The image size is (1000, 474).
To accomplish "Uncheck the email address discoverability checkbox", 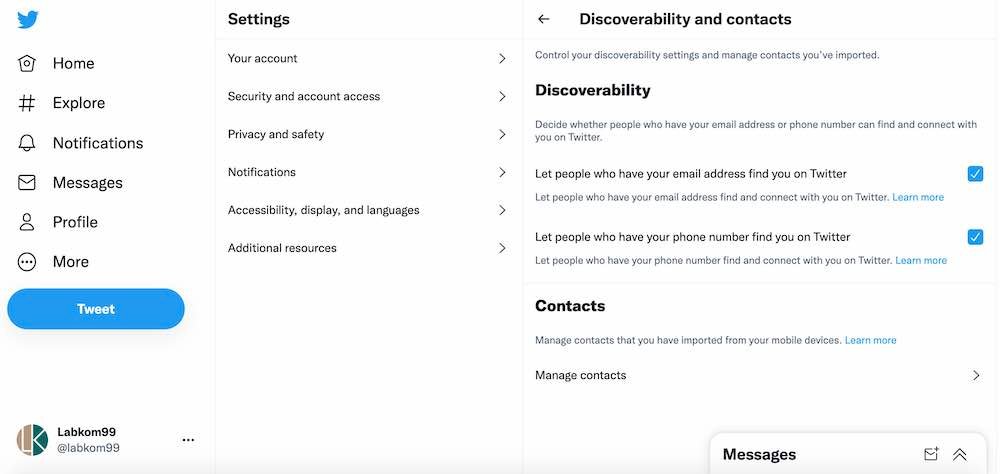I will 975,174.
